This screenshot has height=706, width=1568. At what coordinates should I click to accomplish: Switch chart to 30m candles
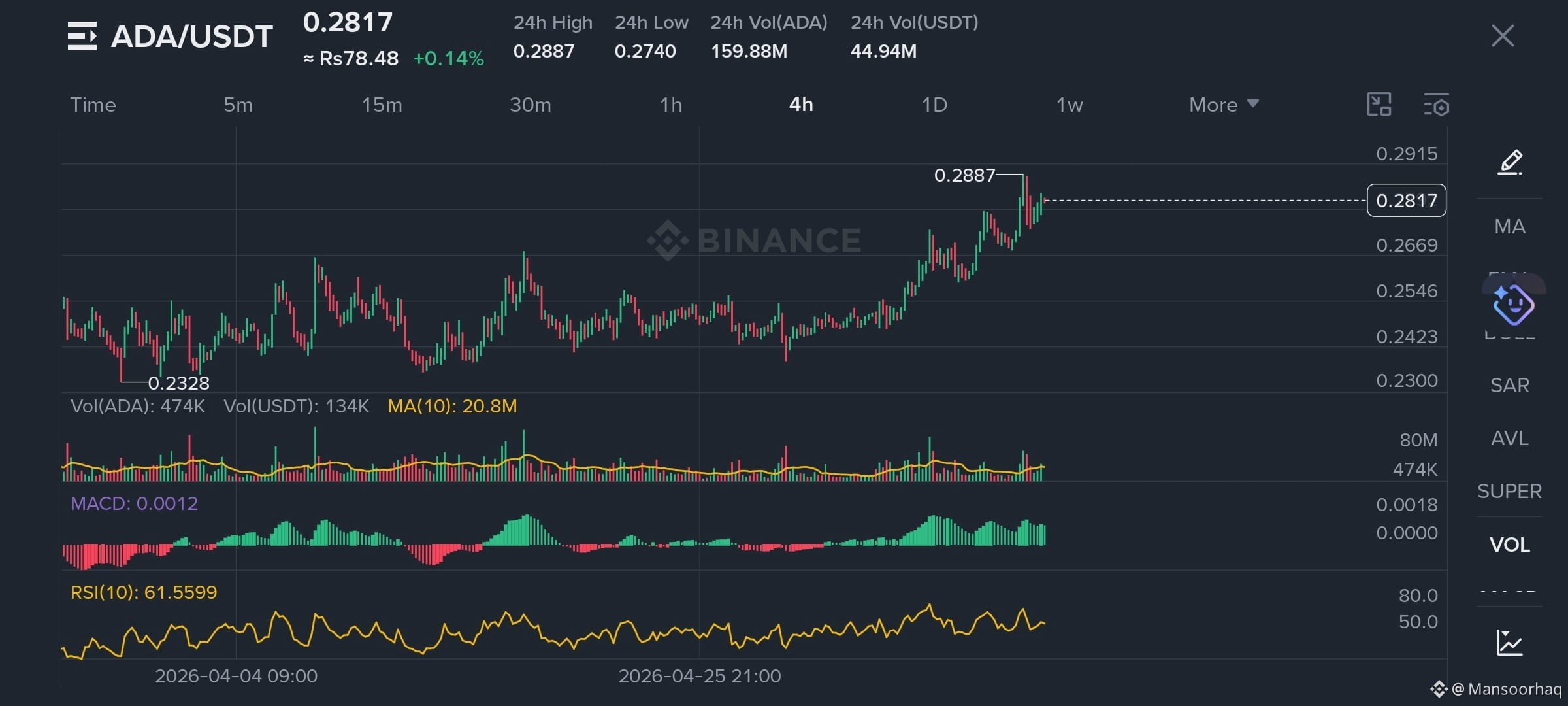[x=531, y=105]
